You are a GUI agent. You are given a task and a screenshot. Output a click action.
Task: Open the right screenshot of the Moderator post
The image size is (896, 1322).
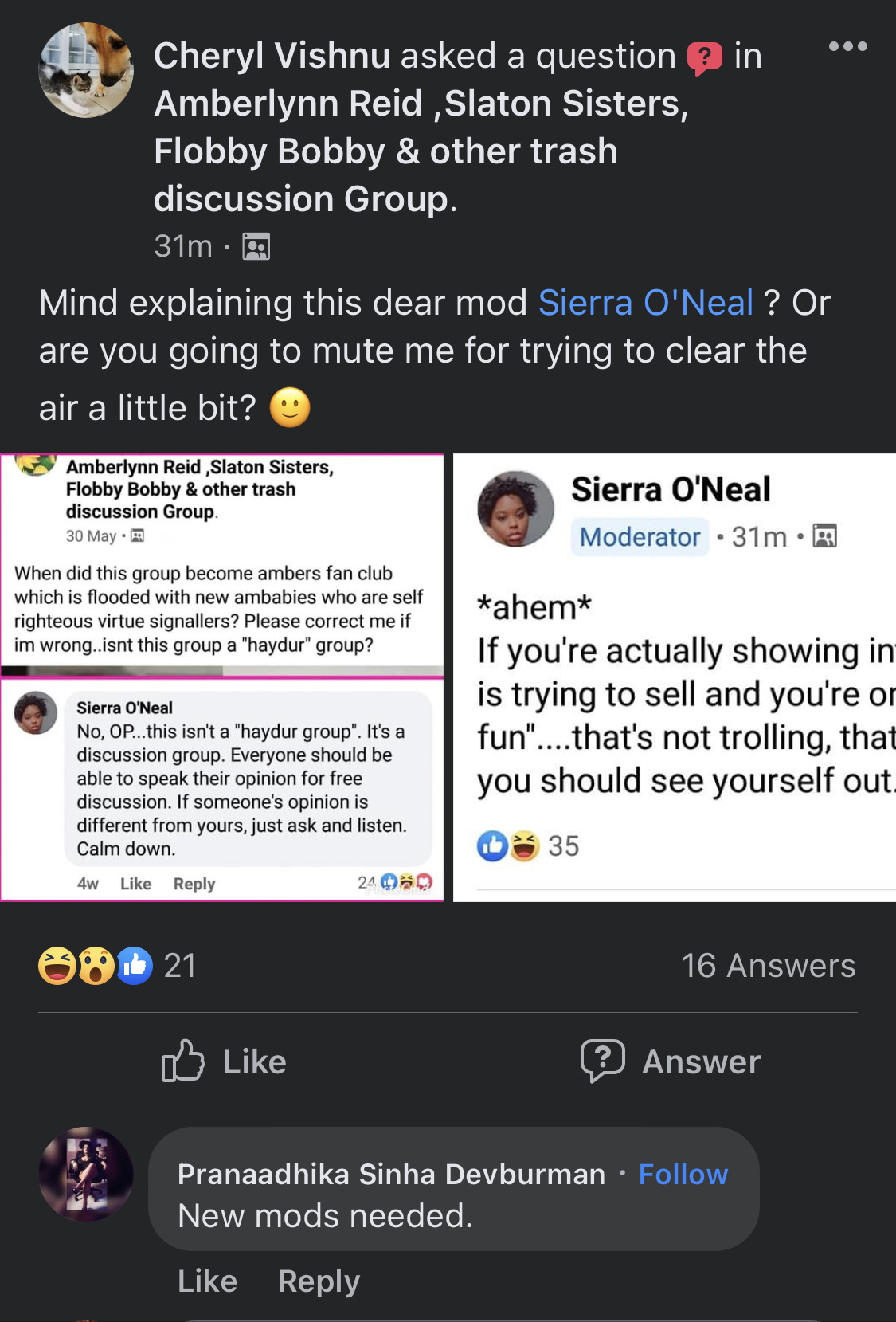pos(675,677)
